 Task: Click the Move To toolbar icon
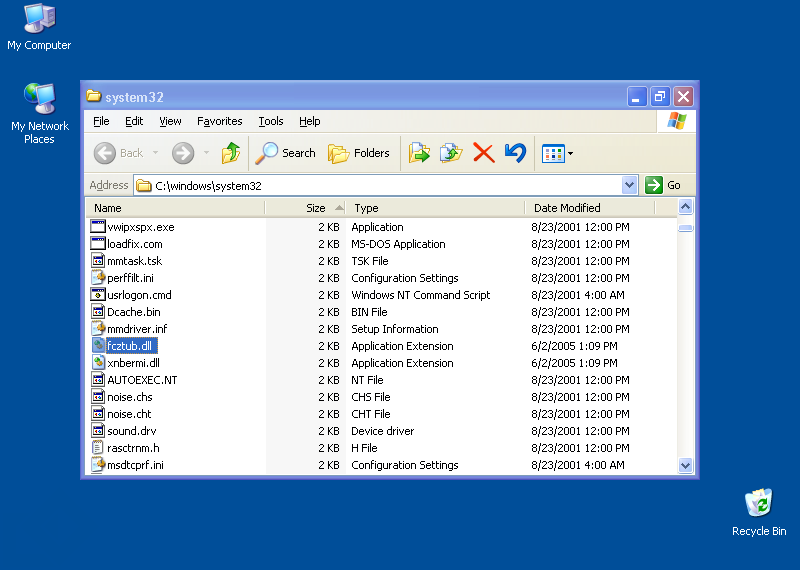point(419,153)
